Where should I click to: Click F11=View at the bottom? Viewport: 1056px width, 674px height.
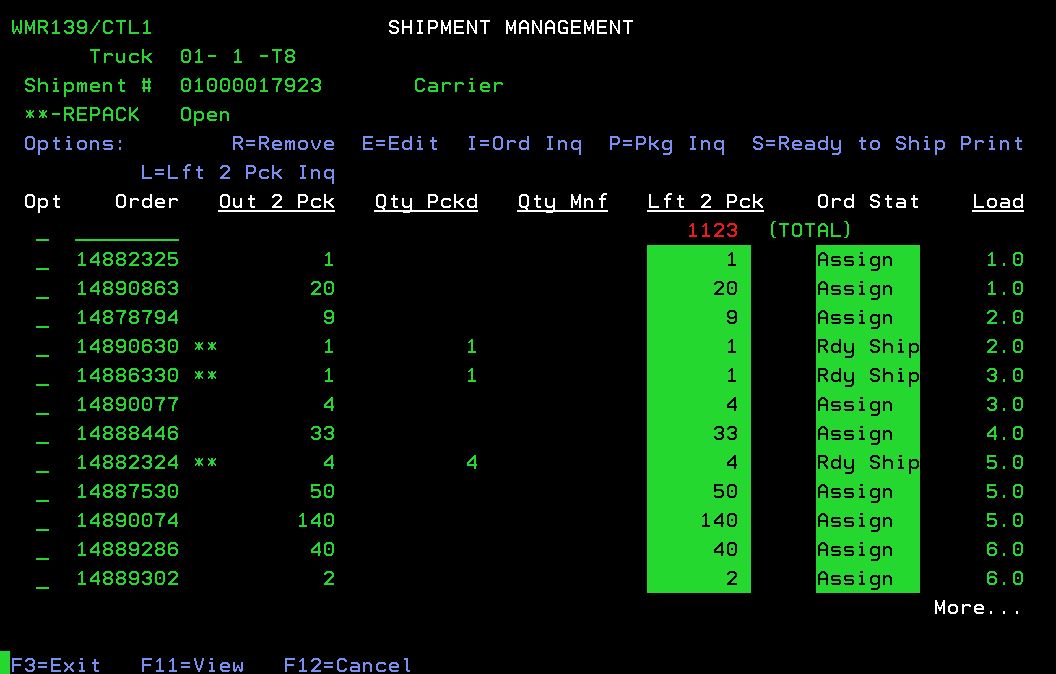[x=192, y=665]
